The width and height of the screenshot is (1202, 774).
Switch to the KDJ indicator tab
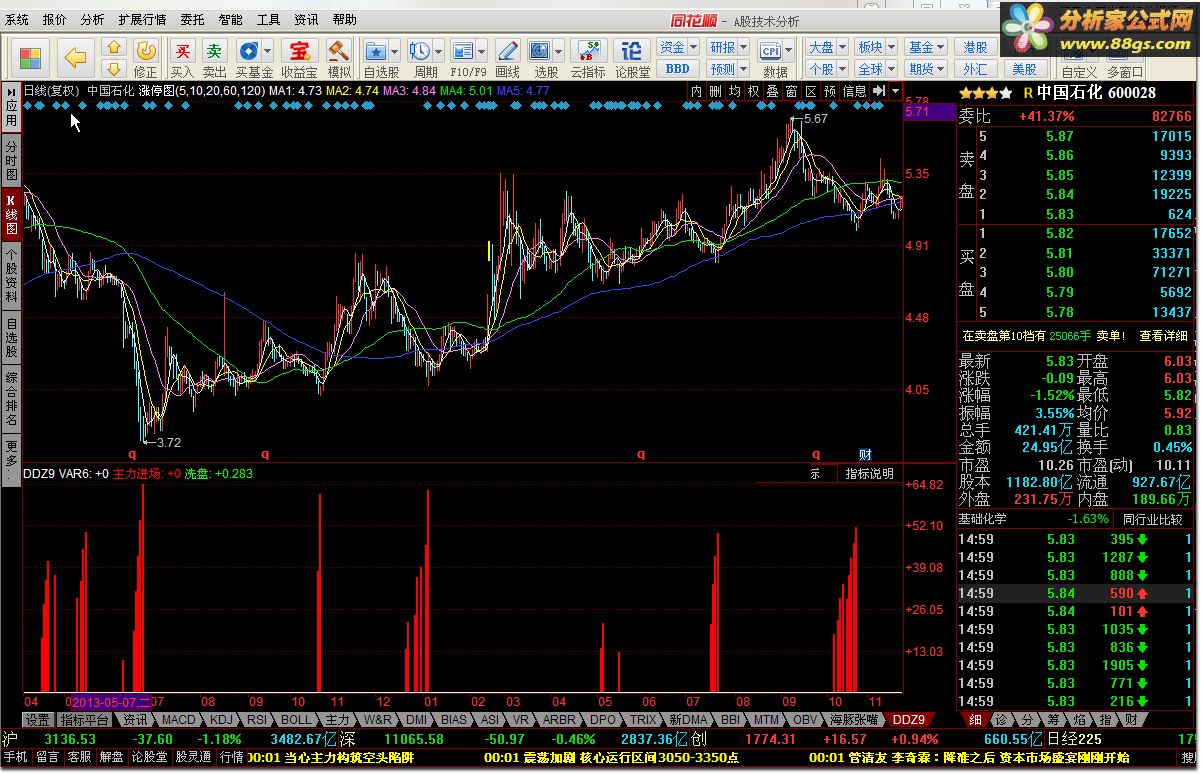click(x=223, y=719)
